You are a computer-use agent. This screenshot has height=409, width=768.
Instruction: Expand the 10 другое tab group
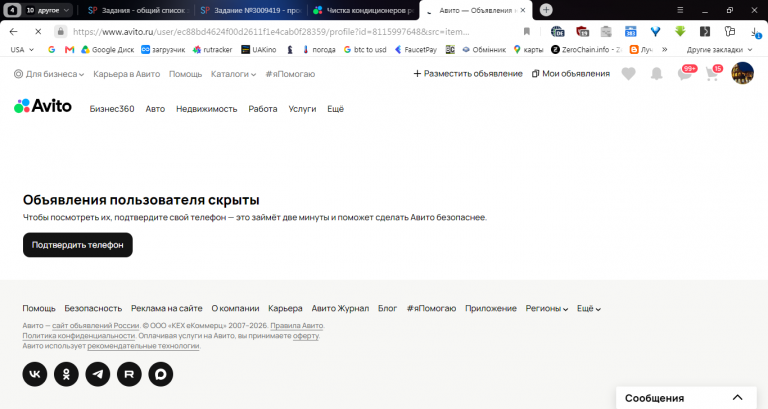pos(48,10)
